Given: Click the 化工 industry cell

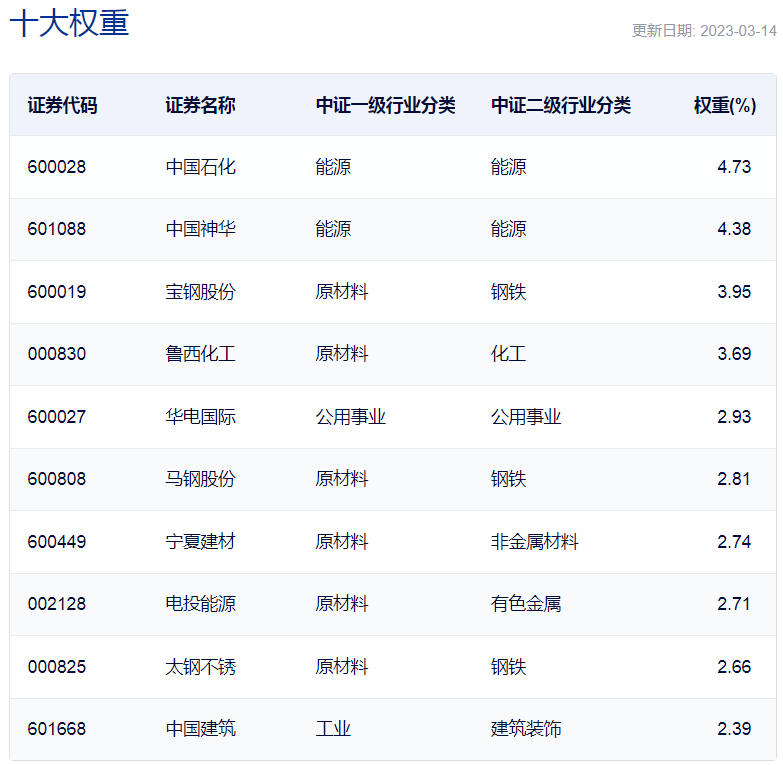Looking at the screenshot, I should pyautogui.click(x=508, y=354).
